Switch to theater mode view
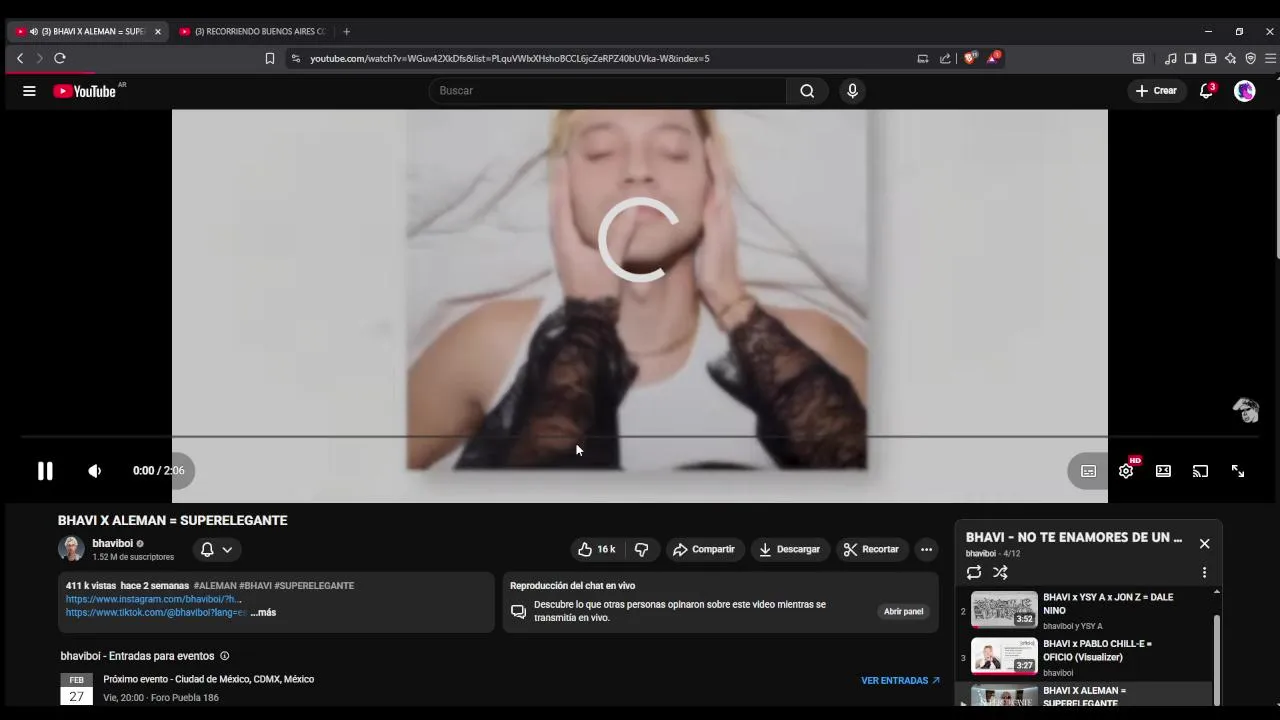 [1163, 471]
